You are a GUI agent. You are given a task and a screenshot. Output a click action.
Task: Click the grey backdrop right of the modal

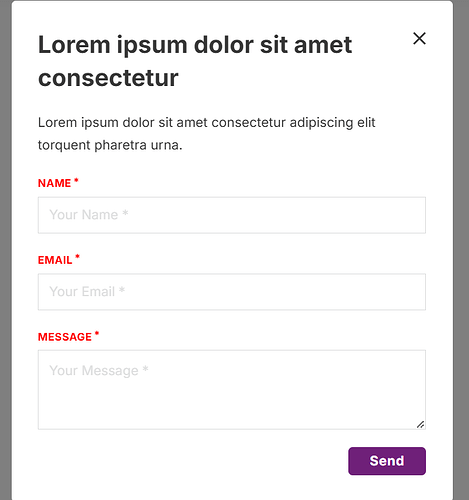point(461,250)
